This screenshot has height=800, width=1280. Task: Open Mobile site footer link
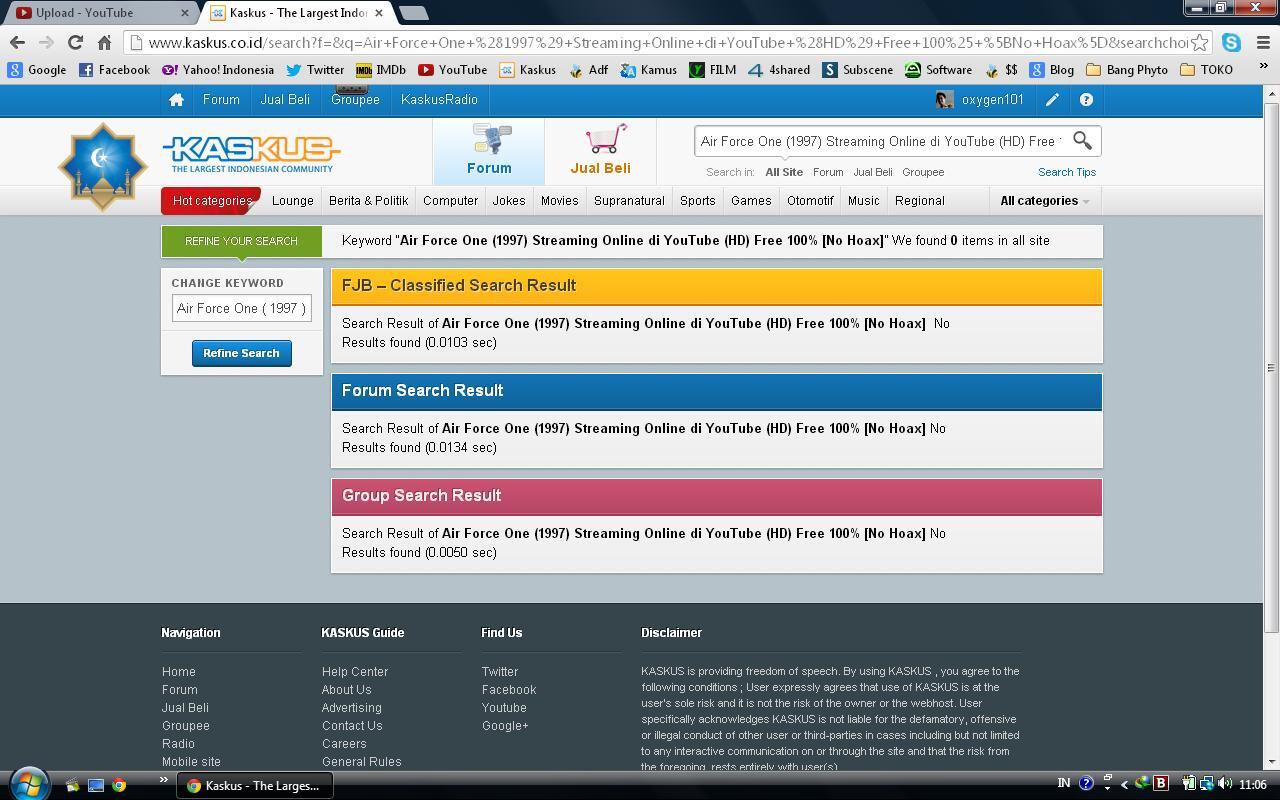(x=191, y=761)
